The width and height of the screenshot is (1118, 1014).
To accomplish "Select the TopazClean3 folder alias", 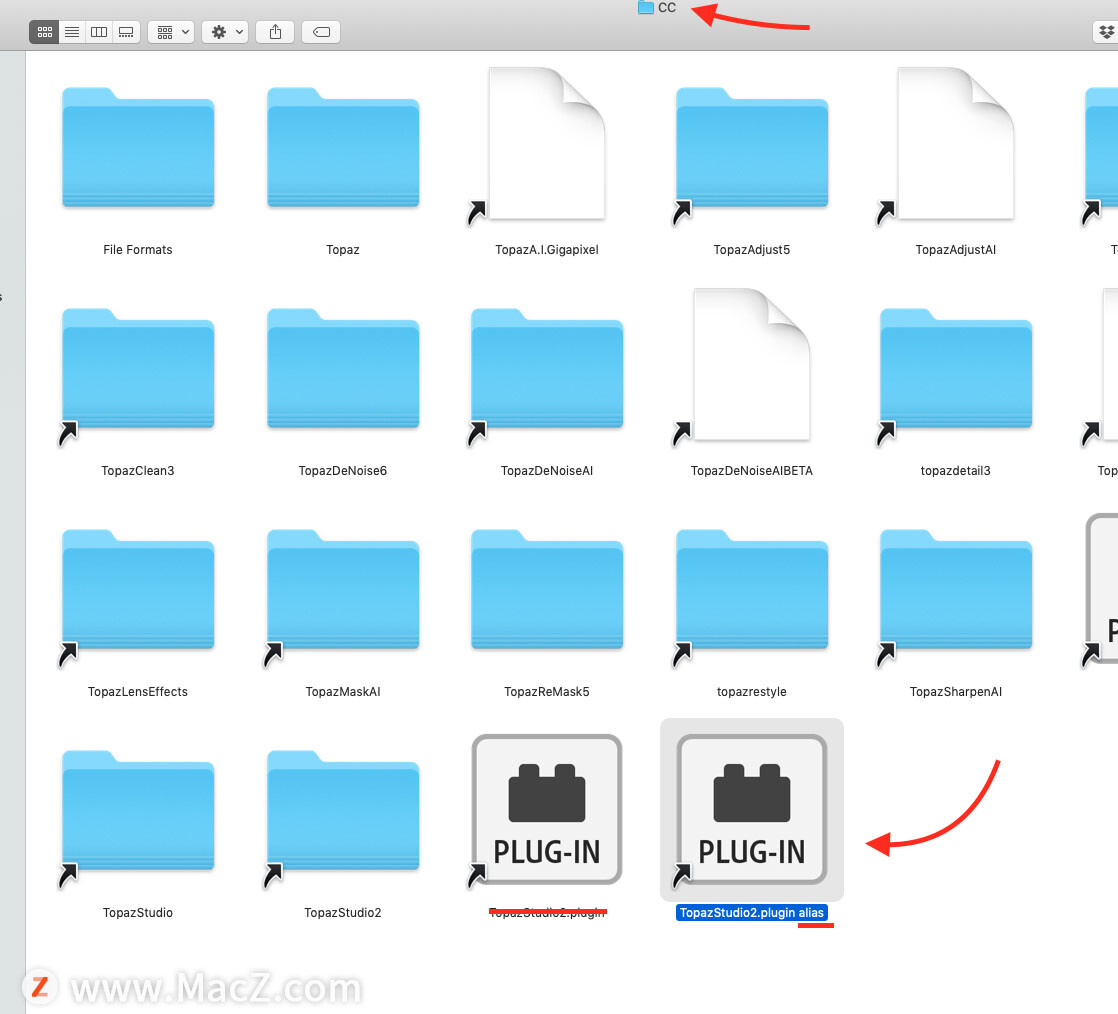I will coord(138,369).
